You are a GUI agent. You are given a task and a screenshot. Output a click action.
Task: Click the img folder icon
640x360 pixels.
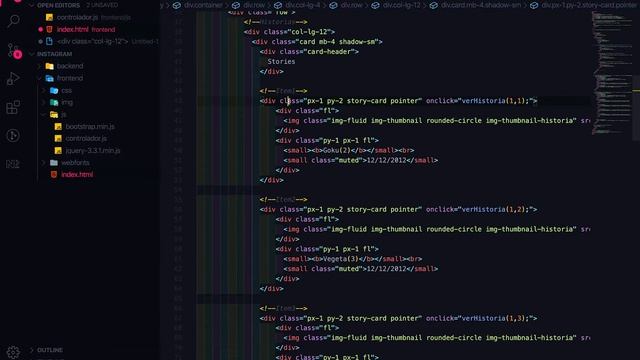(54, 102)
